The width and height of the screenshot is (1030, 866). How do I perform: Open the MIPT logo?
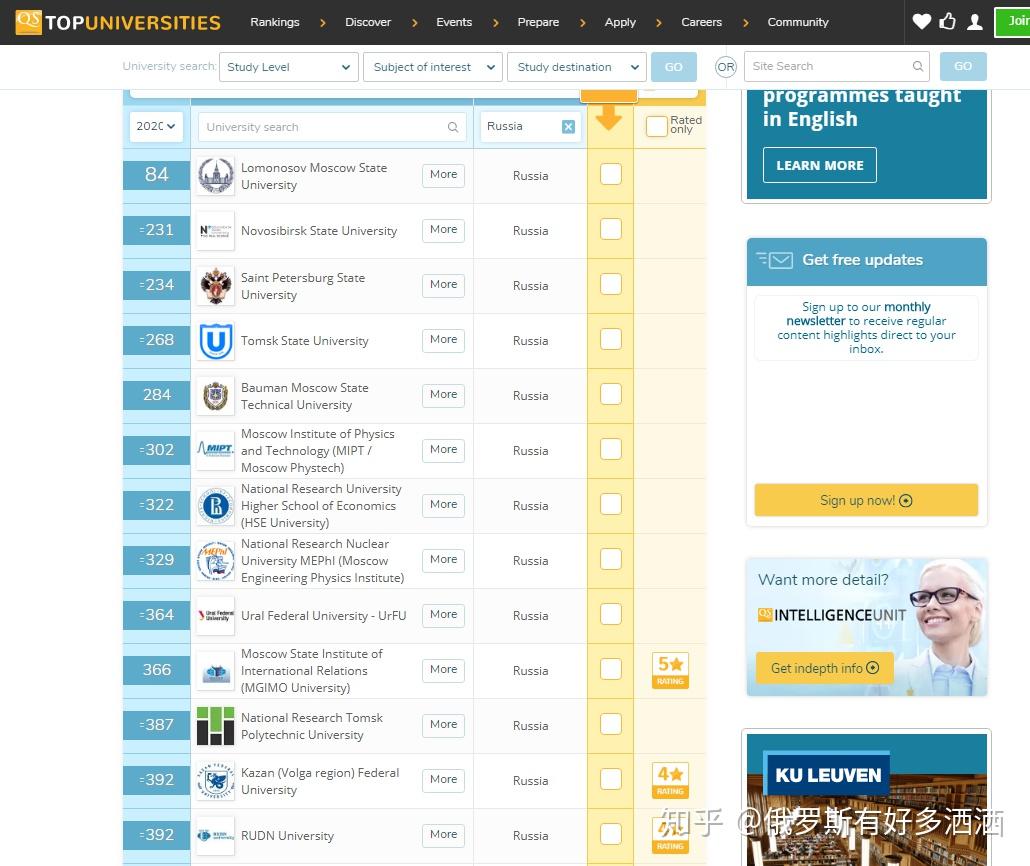(215, 451)
